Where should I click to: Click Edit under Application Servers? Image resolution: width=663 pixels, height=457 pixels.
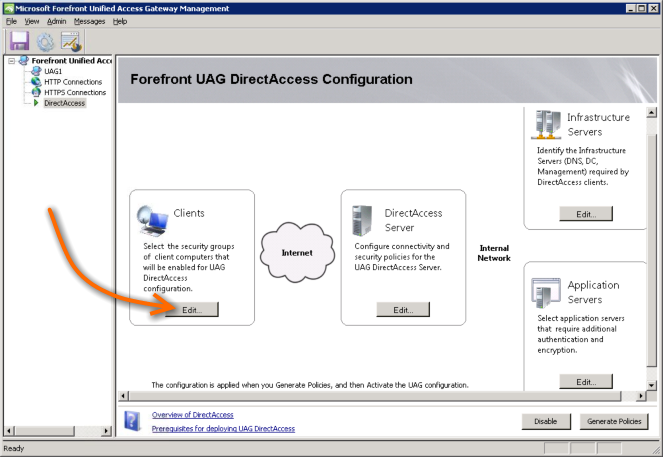[x=586, y=382]
